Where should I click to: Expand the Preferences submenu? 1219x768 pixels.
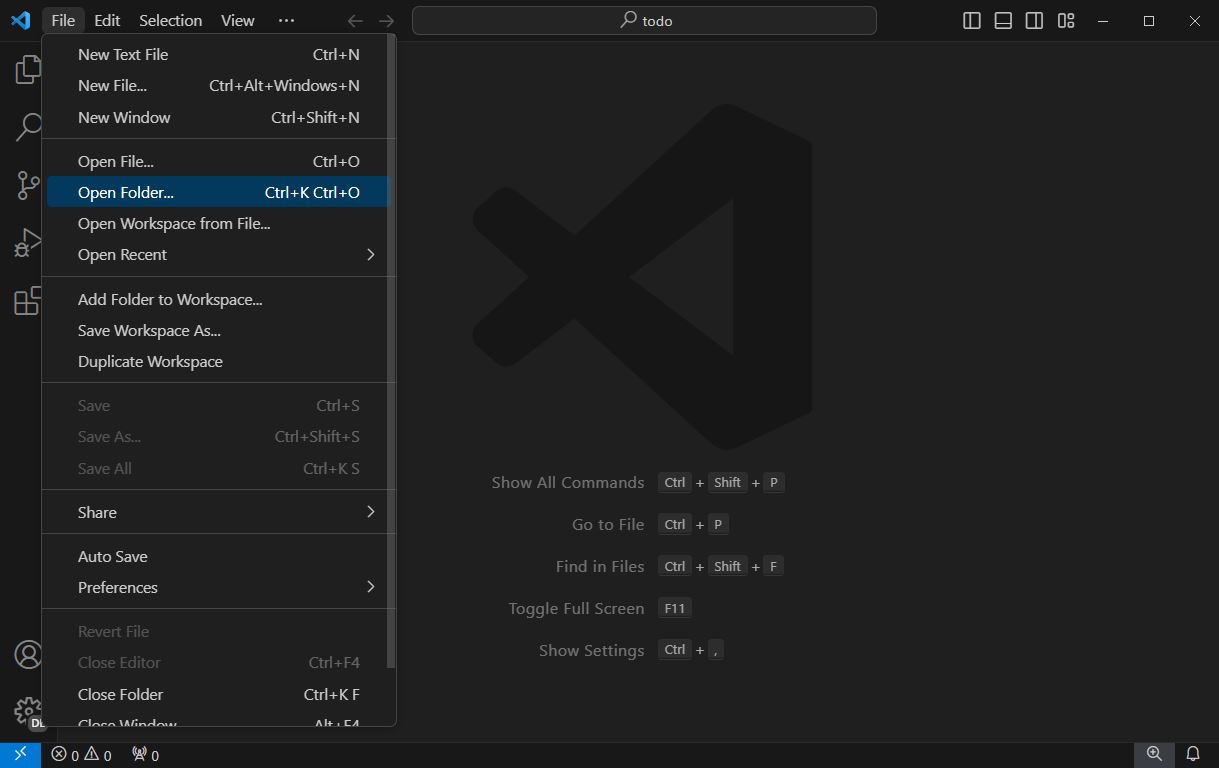(217, 587)
